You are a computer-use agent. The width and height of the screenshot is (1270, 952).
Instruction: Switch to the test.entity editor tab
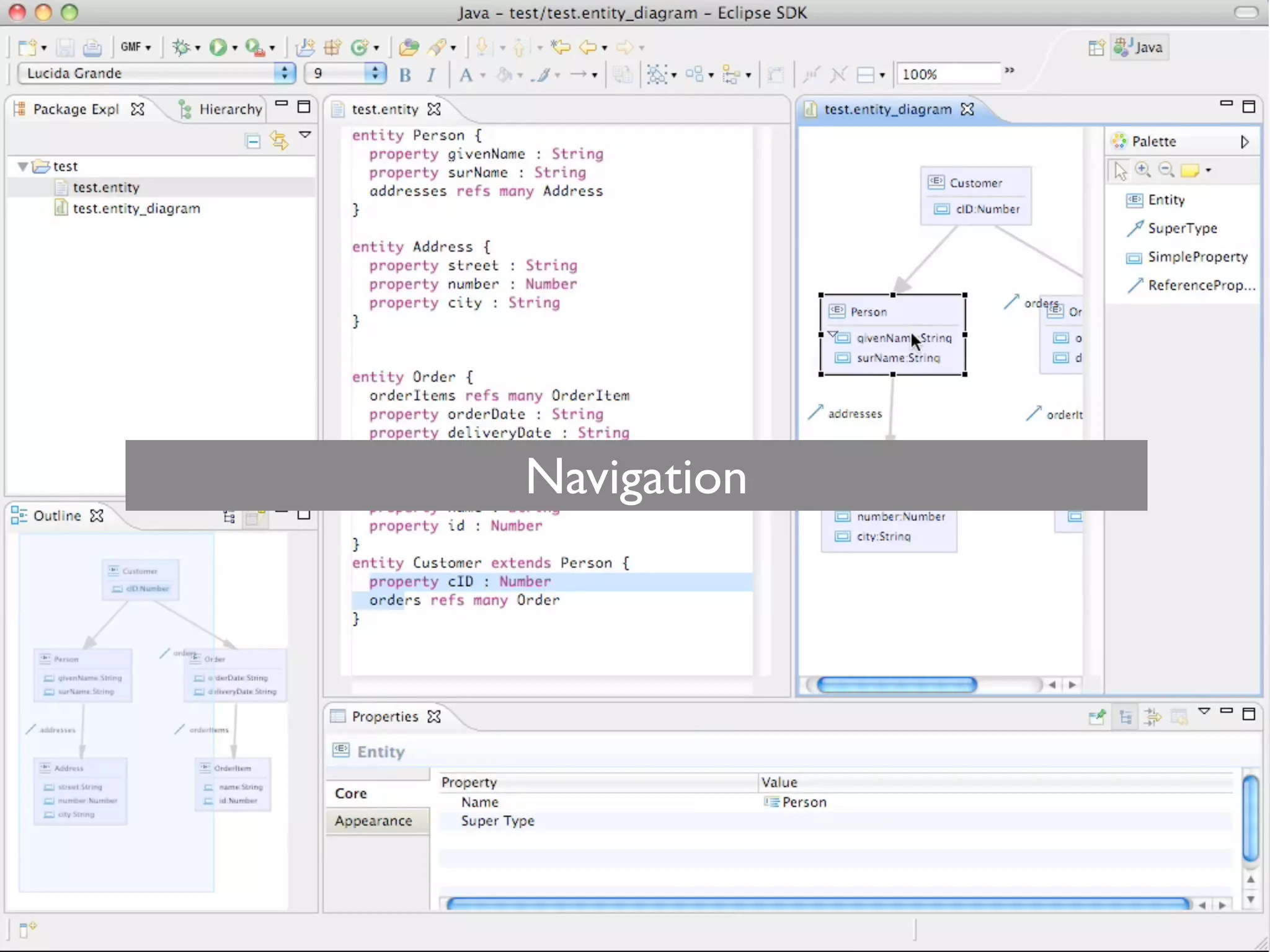[x=384, y=109]
